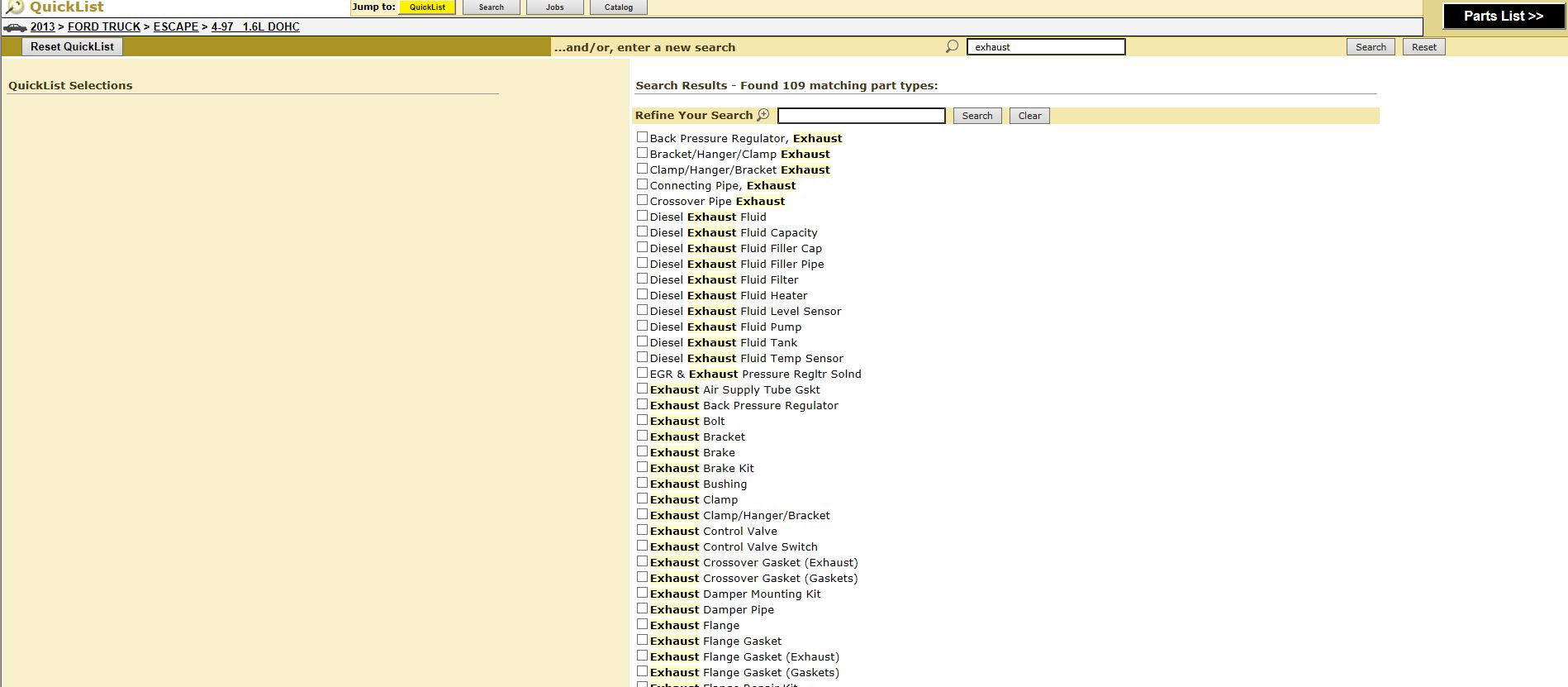The image size is (1568, 687).
Task: Check the Exhaust Bolt checkbox
Action: click(642, 420)
